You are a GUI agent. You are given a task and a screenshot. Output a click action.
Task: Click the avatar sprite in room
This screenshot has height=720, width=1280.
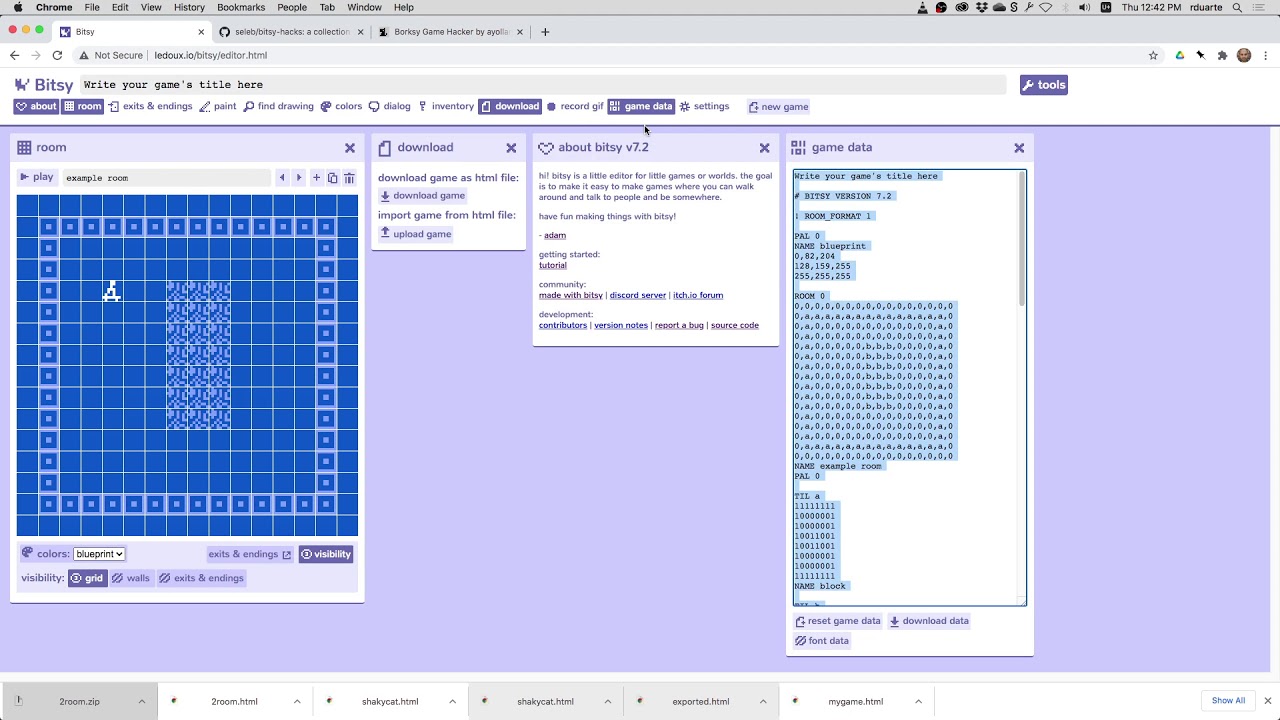pyautogui.click(x=112, y=291)
